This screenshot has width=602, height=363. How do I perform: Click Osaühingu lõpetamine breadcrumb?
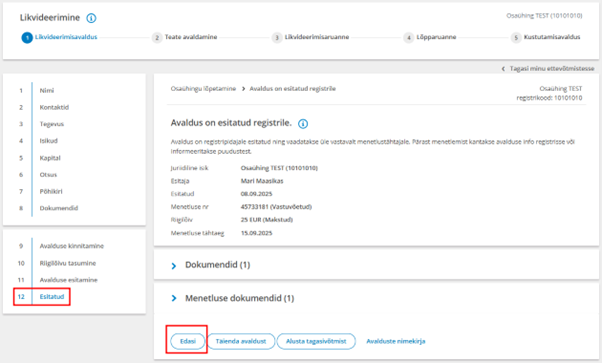(203, 89)
